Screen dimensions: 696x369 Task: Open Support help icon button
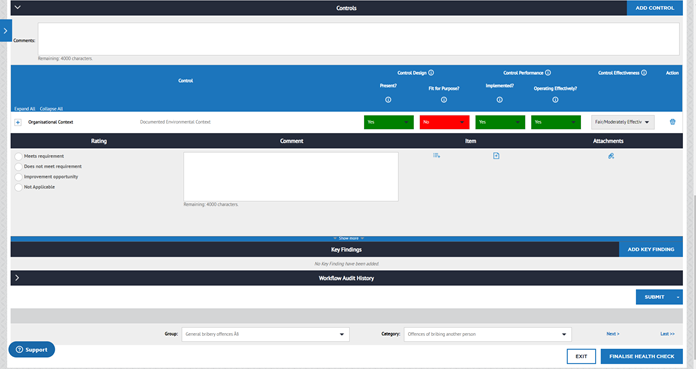pyautogui.click(x=32, y=349)
